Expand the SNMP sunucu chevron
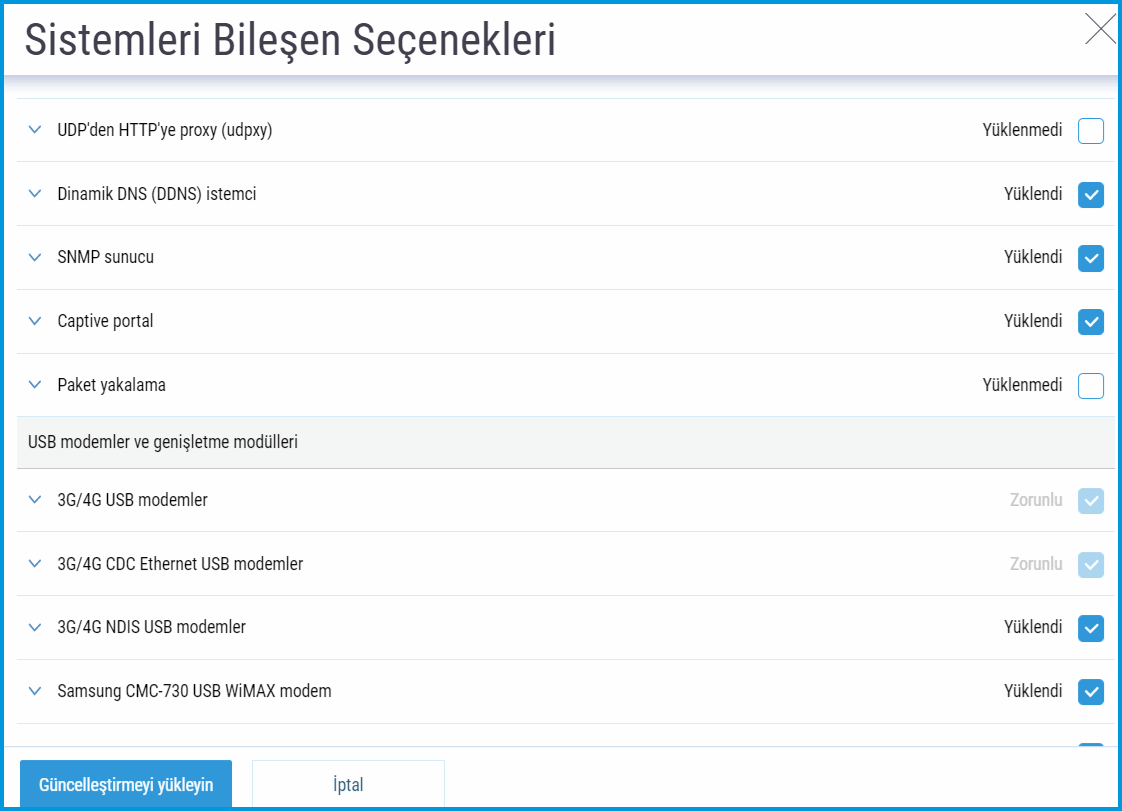This screenshot has height=811, width=1122. click(36, 258)
